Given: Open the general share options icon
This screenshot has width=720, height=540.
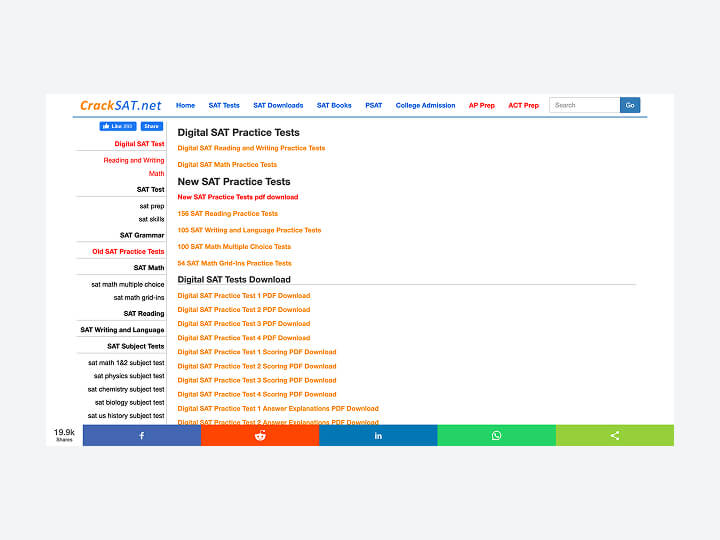Looking at the screenshot, I should click(615, 435).
